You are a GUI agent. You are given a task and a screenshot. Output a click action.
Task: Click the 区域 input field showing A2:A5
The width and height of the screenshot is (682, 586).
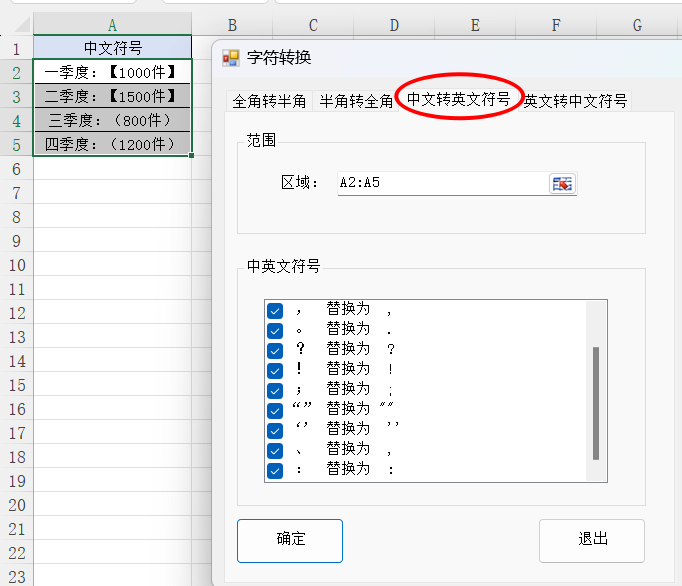pos(443,183)
